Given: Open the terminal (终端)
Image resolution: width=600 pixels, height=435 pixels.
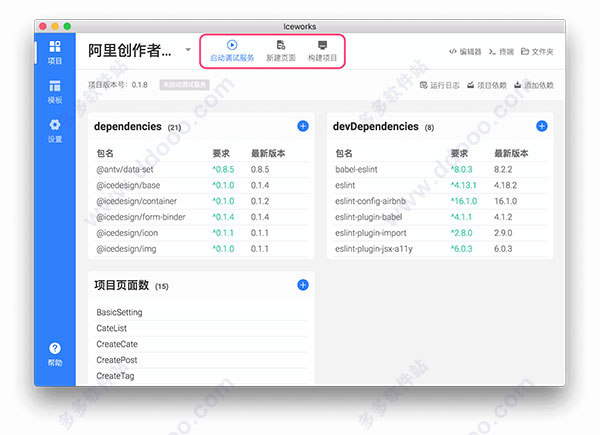Looking at the screenshot, I should click(x=501, y=52).
